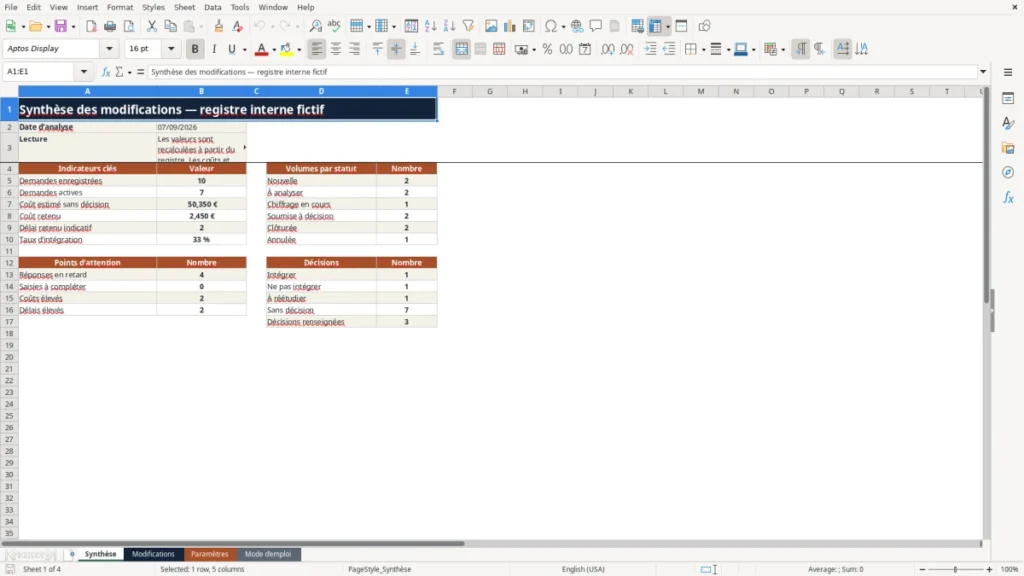Toggle Wrap Text for selected cells
Image resolution: width=1024 pixels, height=576 pixels.
point(438,49)
